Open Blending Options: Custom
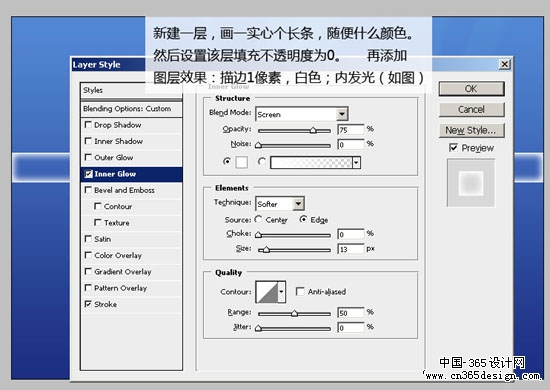Screen dimensions: 550x390 click(131, 109)
